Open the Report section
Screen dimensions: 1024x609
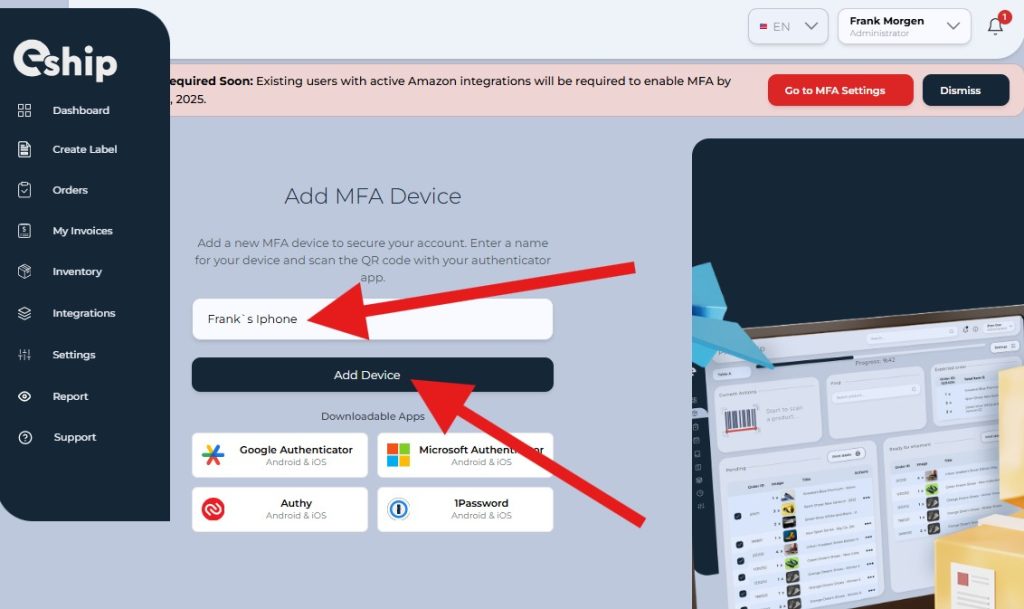pos(70,396)
